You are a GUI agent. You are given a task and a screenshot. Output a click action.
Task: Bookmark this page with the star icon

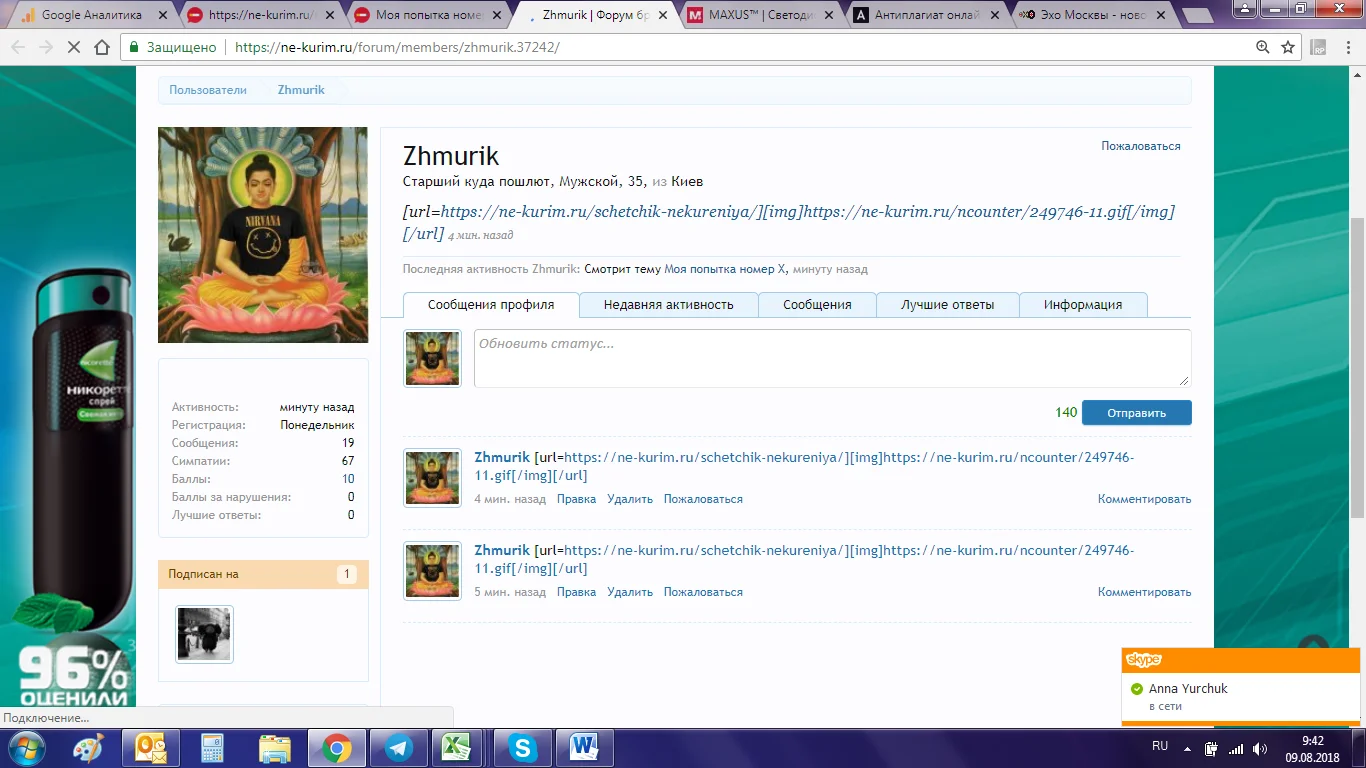(1289, 47)
